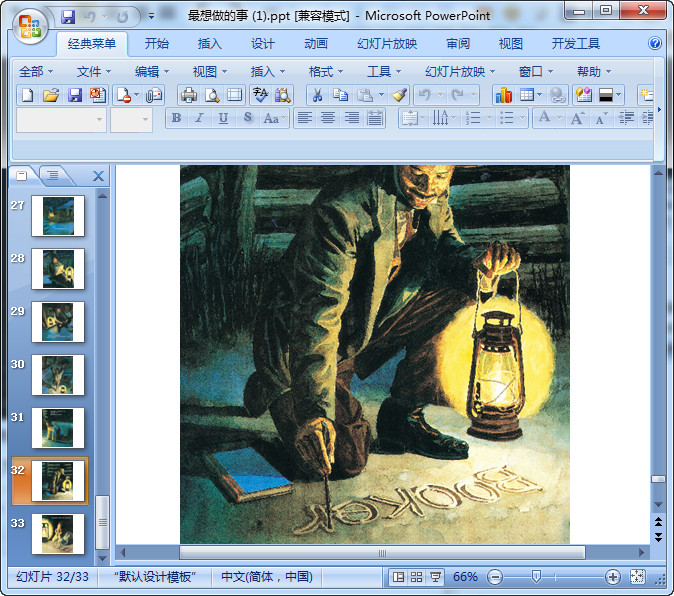Decrease list indent level icon

[626, 118]
